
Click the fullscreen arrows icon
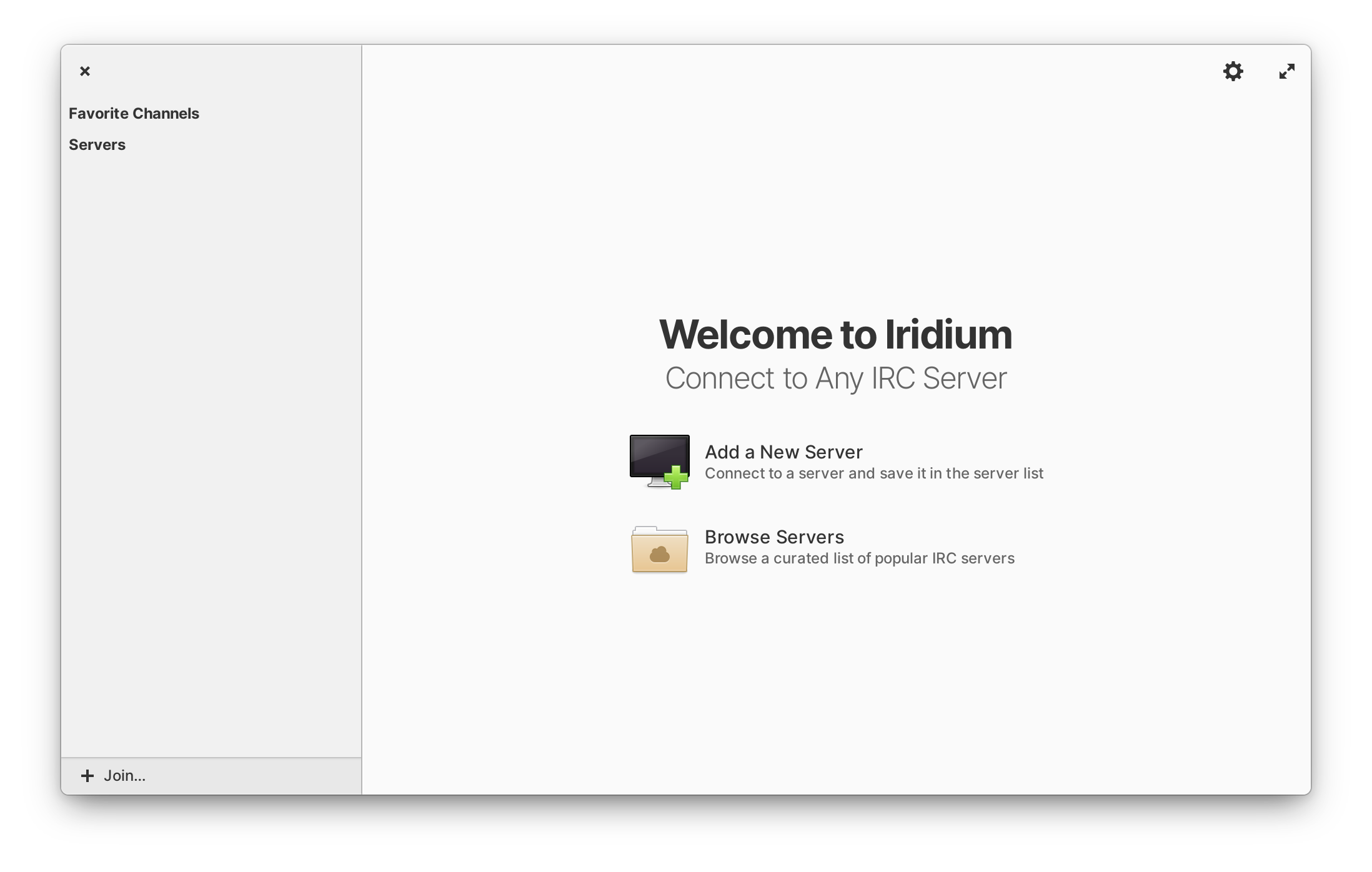click(x=1286, y=71)
